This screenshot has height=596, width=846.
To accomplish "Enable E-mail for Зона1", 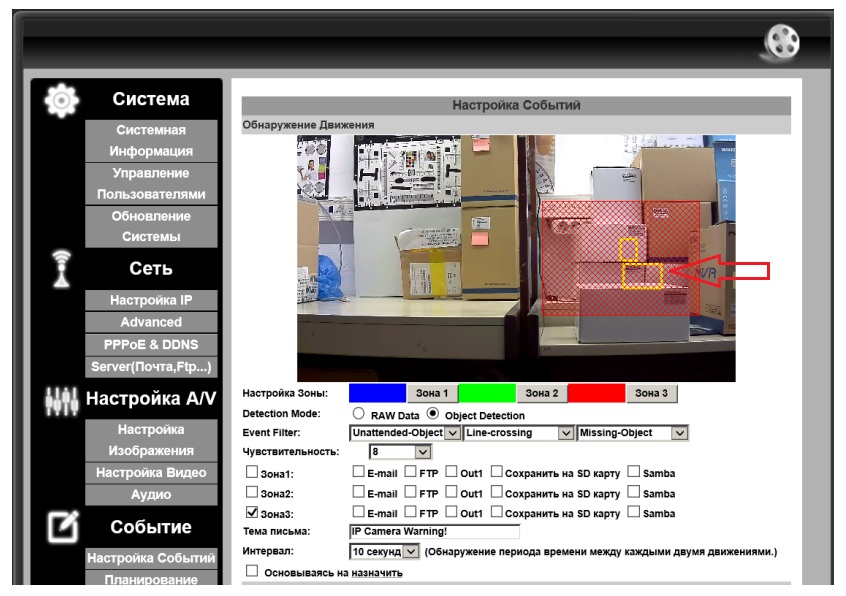I will pyautogui.click(x=358, y=472).
